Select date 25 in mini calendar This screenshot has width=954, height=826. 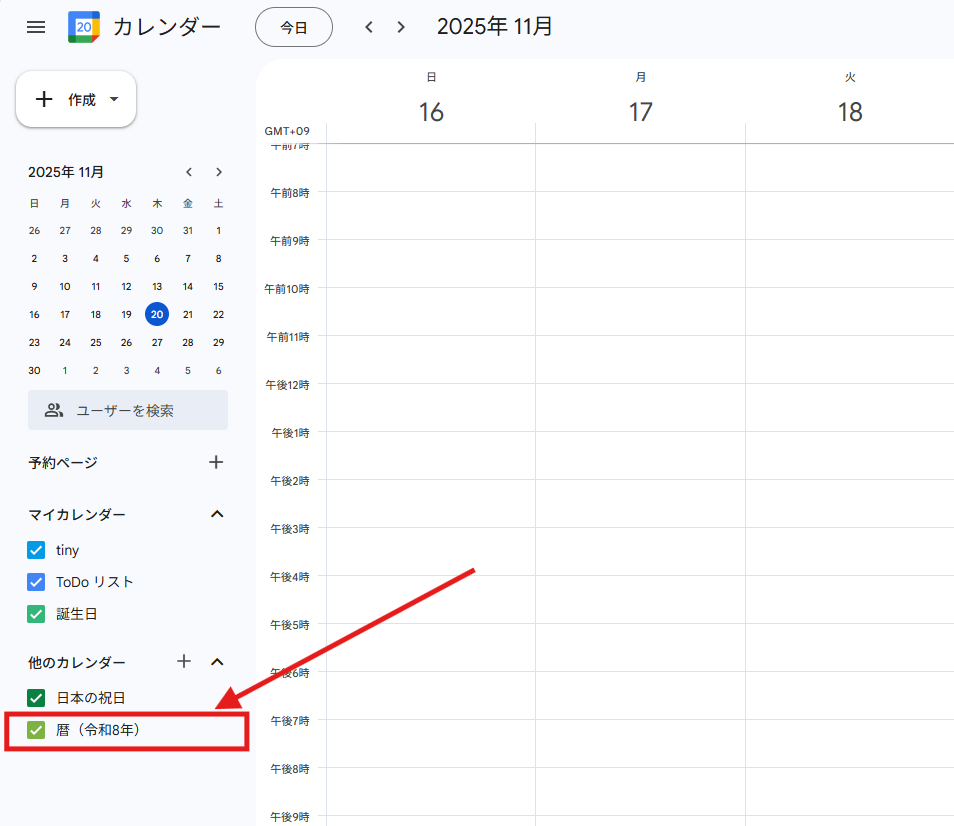(x=96, y=342)
